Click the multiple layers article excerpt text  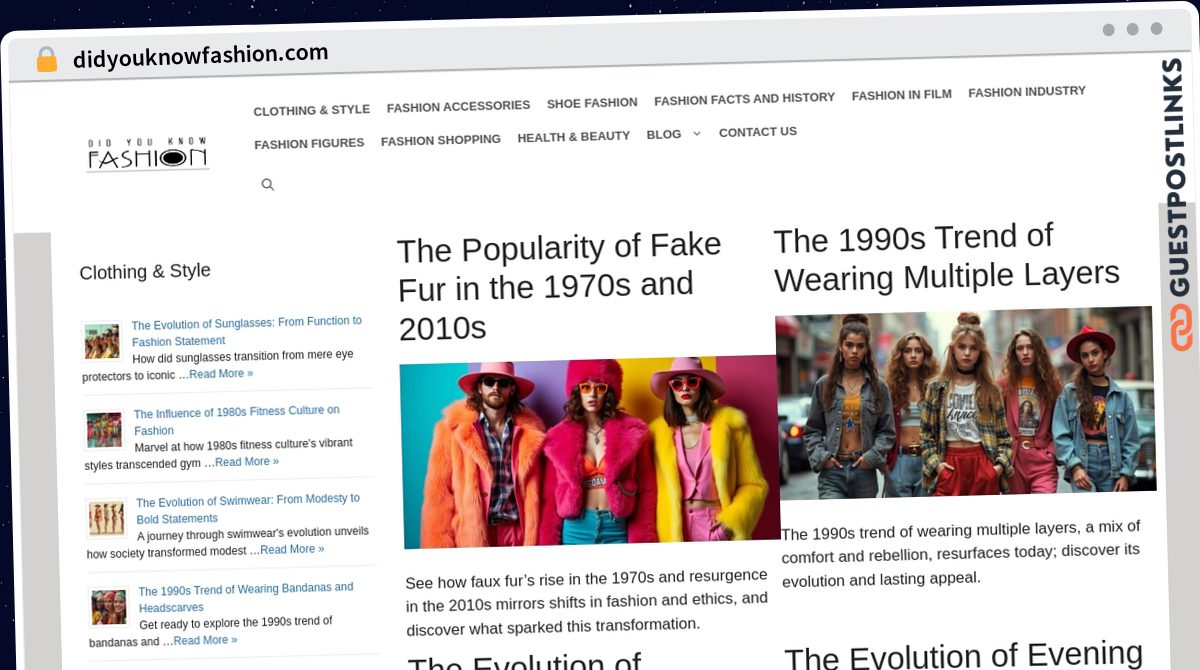click(961, 553)
